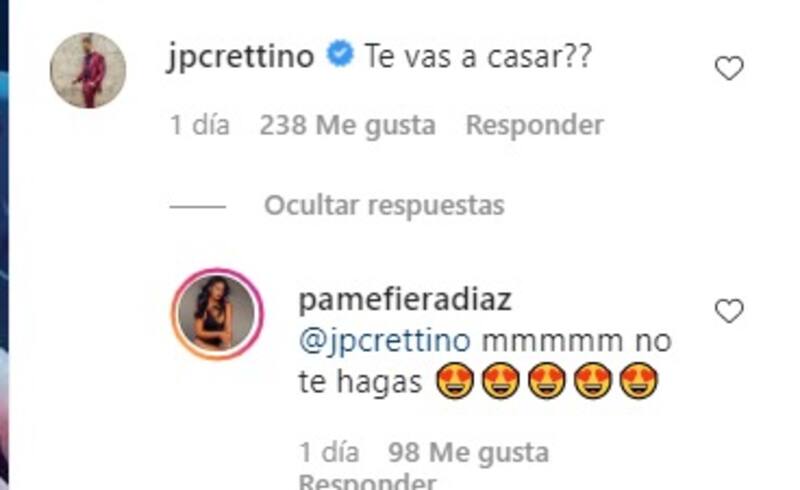
Task: Open the jpcrettino username link
Action: pos(240,56)
